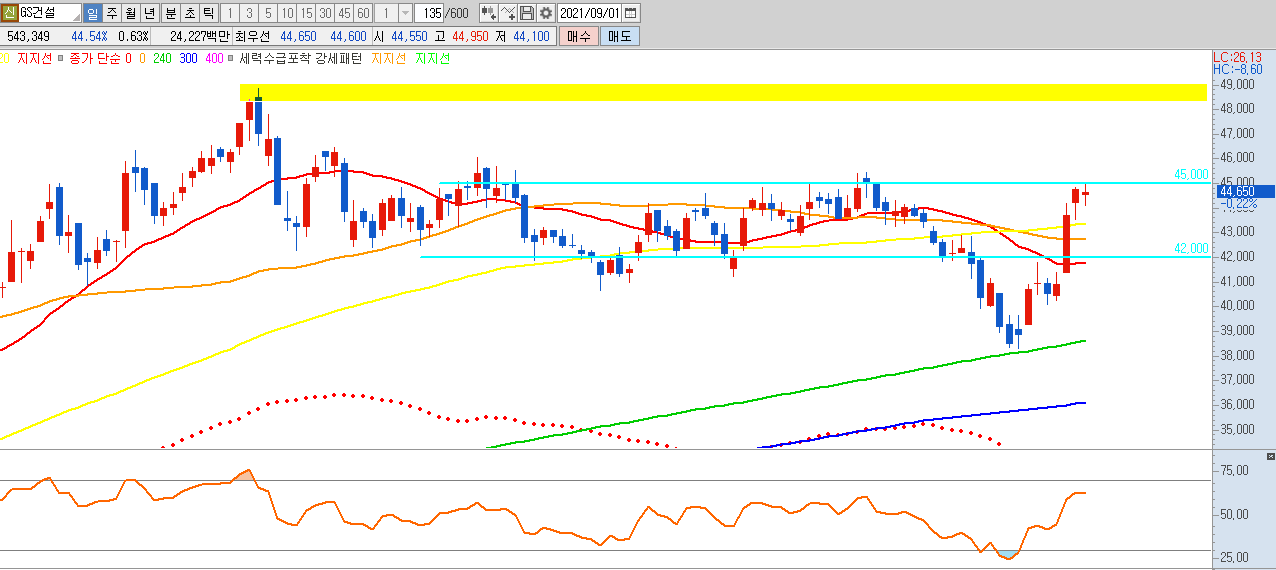Choose the 15 interval button

pyautogui.click(x=306, y=13)
